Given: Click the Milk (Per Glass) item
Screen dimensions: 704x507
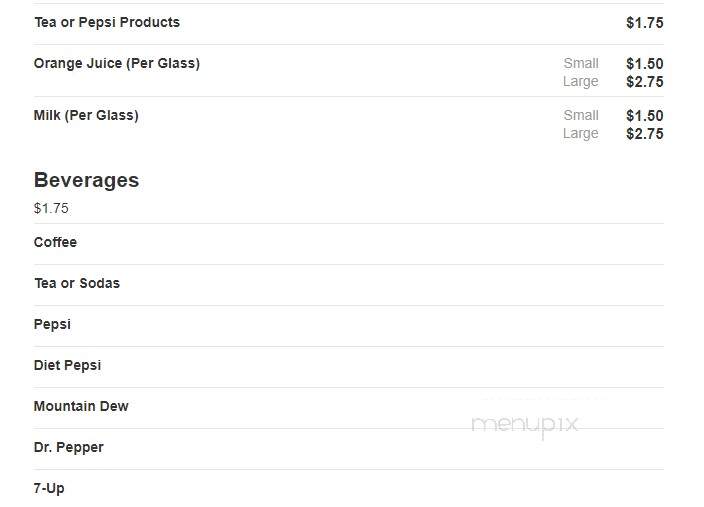Looking at the screenshot, I should (86, 115).
